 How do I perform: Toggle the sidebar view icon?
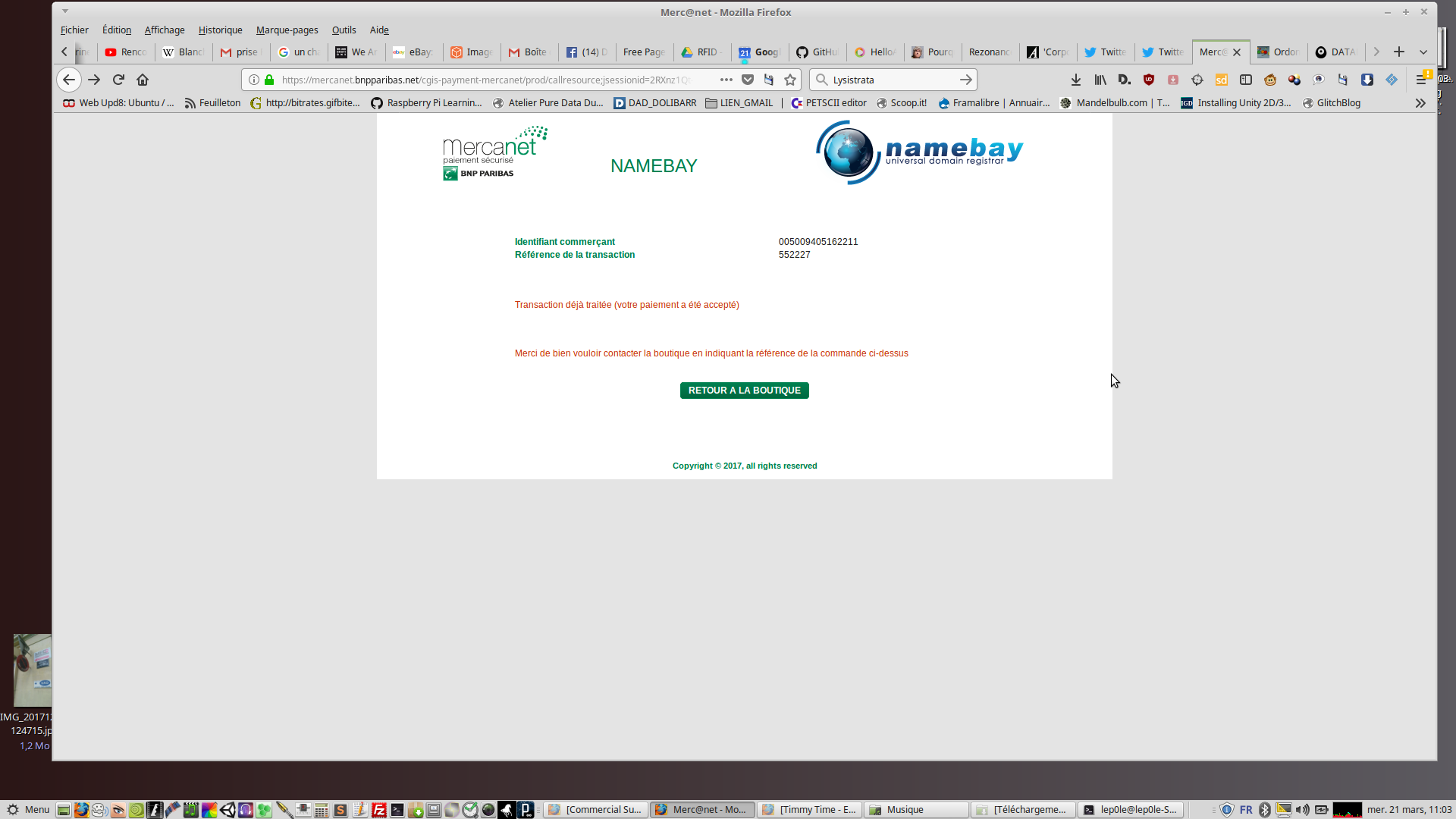click(1245, 80)
